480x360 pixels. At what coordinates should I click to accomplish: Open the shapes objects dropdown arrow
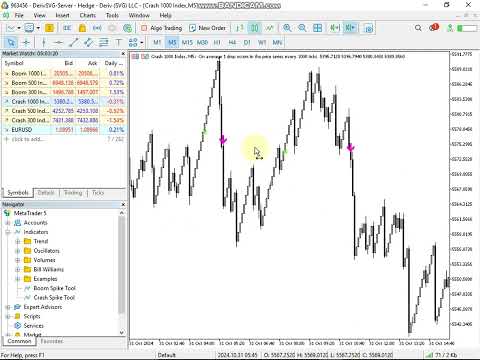(x=142, y=42)
